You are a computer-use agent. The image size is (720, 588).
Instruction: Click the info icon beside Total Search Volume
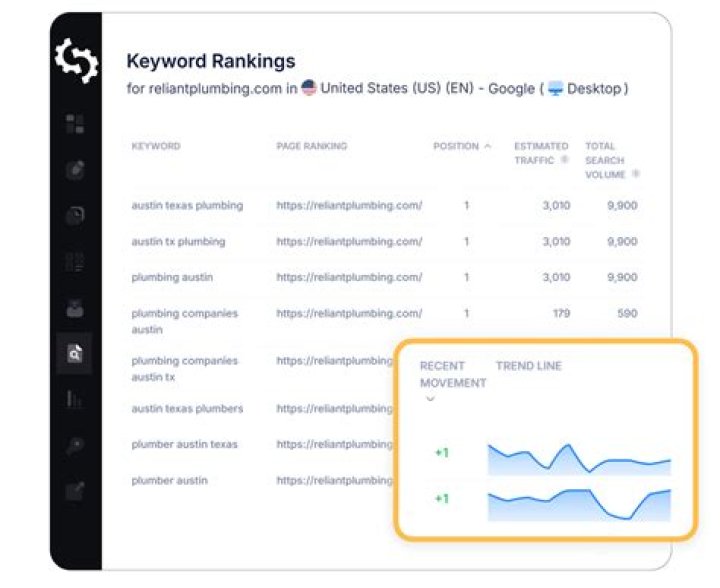coord(636,174)
